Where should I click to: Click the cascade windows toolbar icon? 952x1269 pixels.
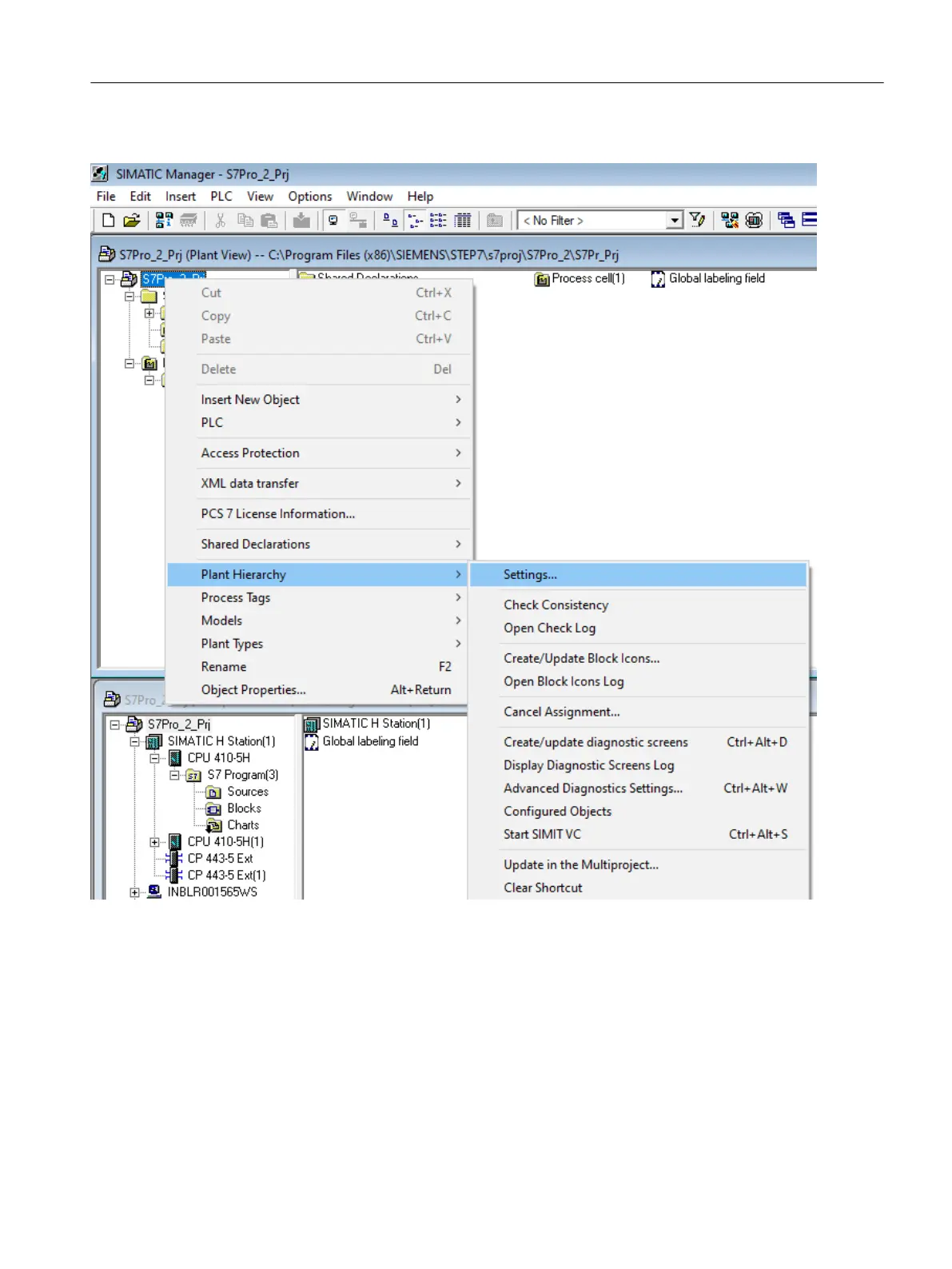click(786, 220)
